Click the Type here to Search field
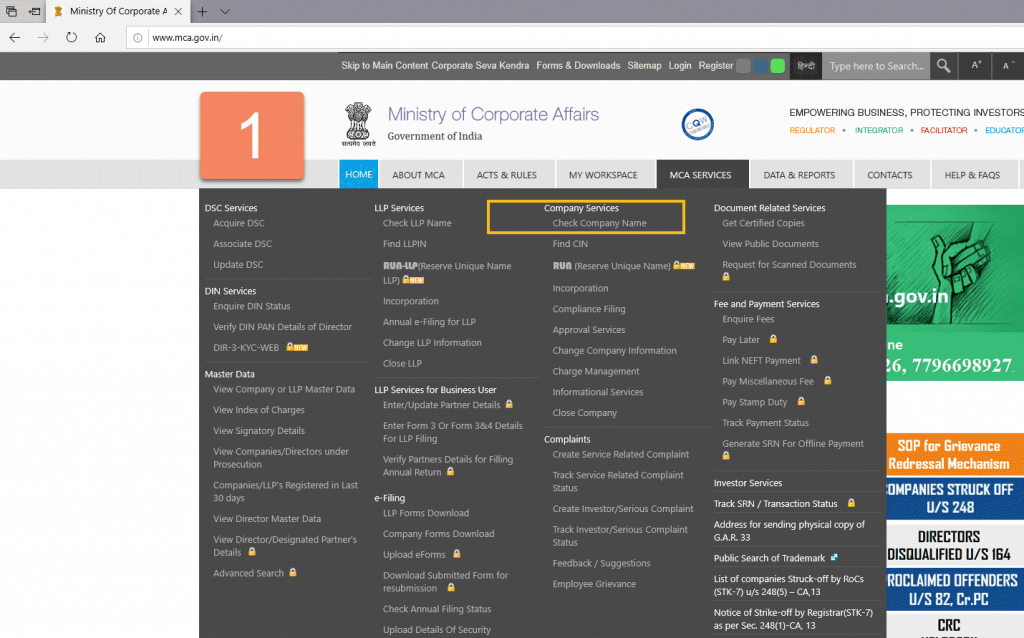 pos(876,66)
